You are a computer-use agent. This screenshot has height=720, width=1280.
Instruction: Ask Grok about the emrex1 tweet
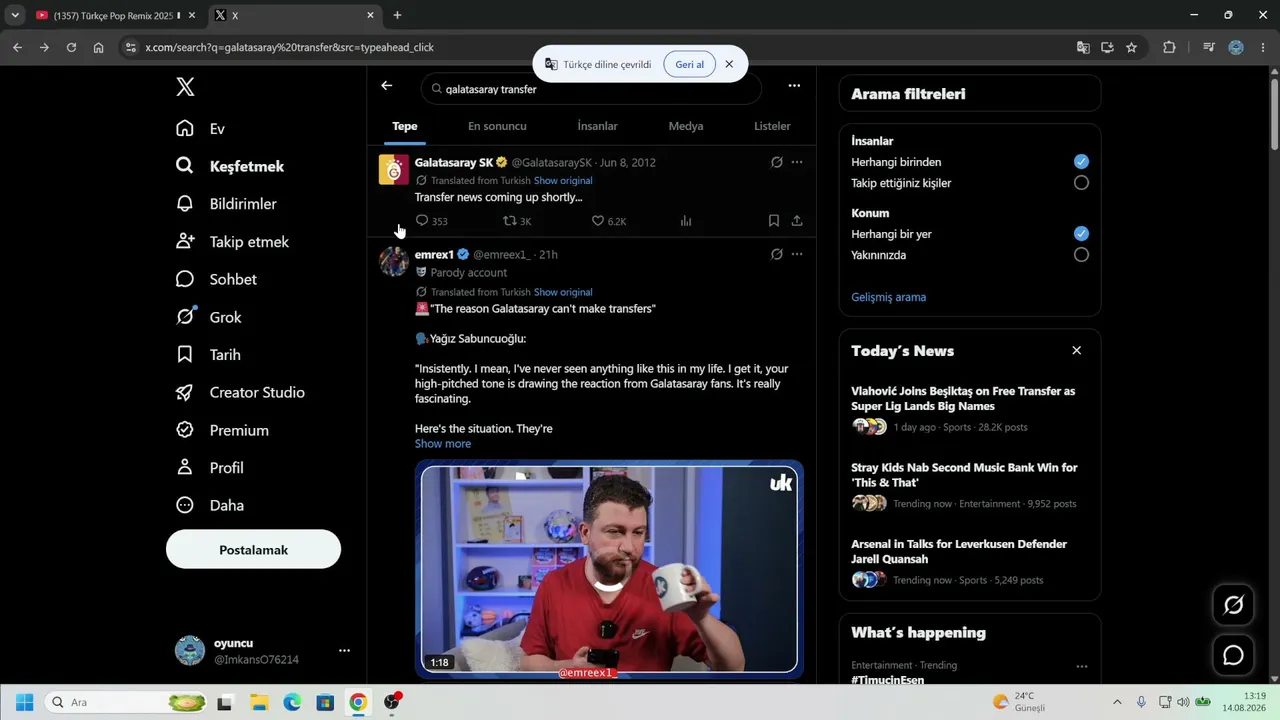(x=776, y=254)
